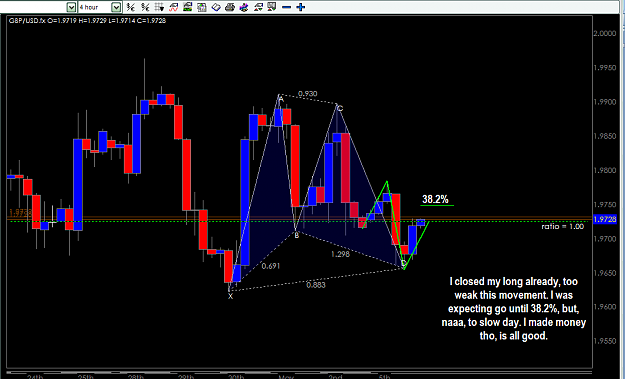Click the GBP/USD.fx OHLC header text

(87, 20)
